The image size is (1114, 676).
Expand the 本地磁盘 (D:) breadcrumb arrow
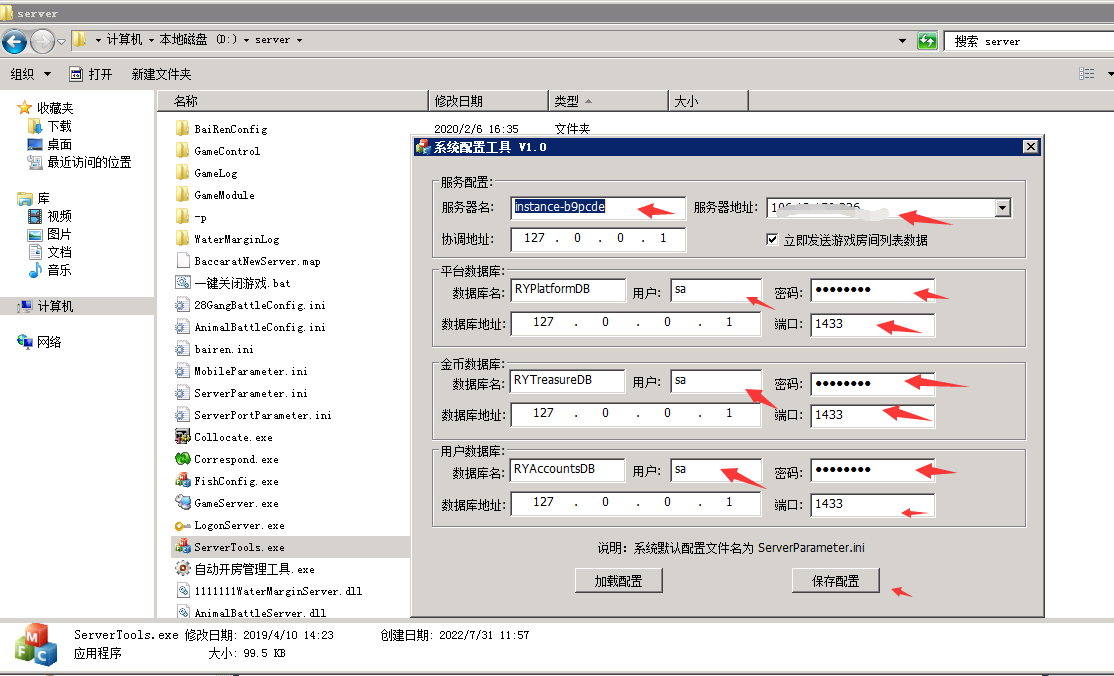point(247,41)
